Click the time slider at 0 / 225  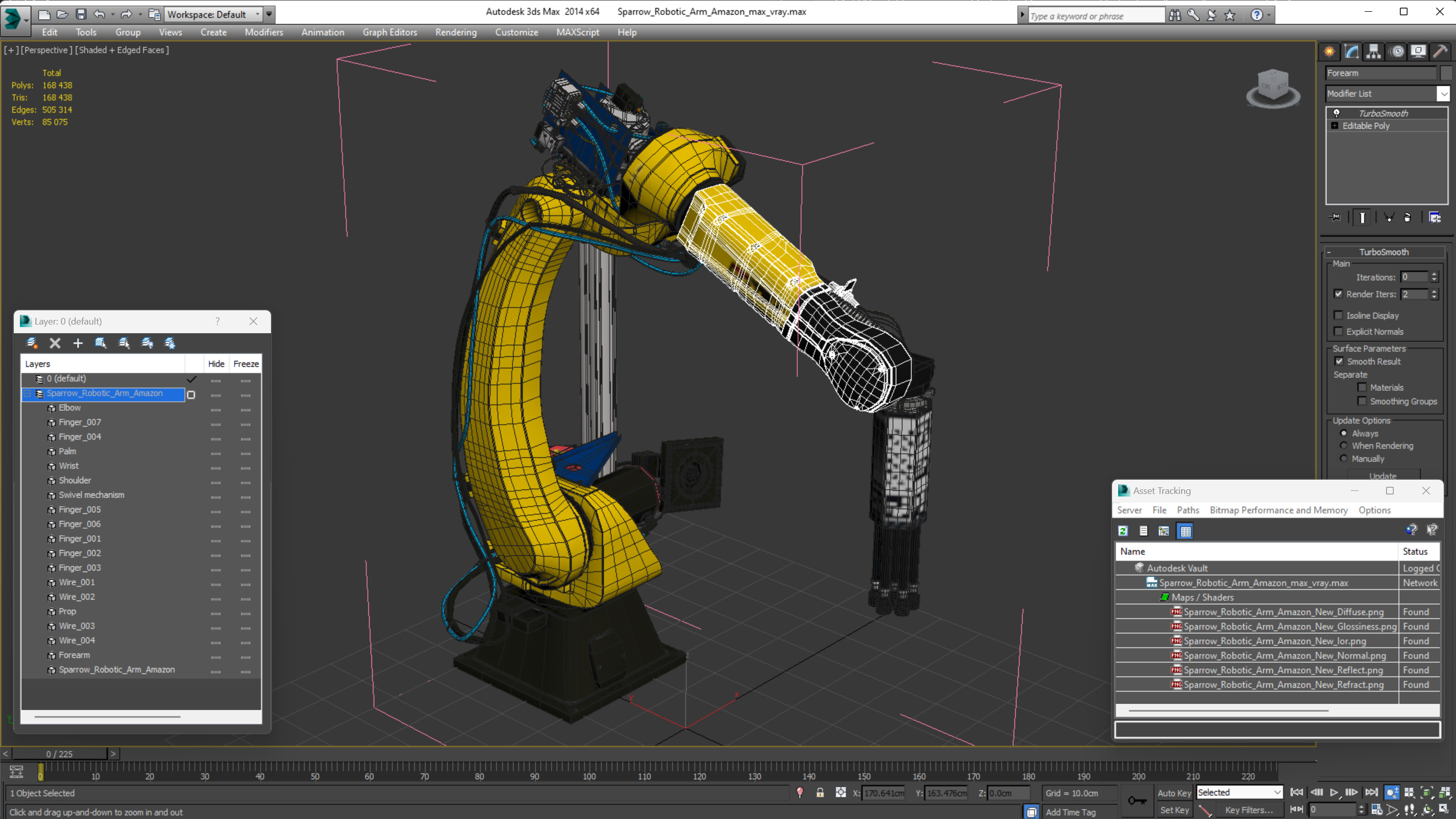tap(59, 754)
